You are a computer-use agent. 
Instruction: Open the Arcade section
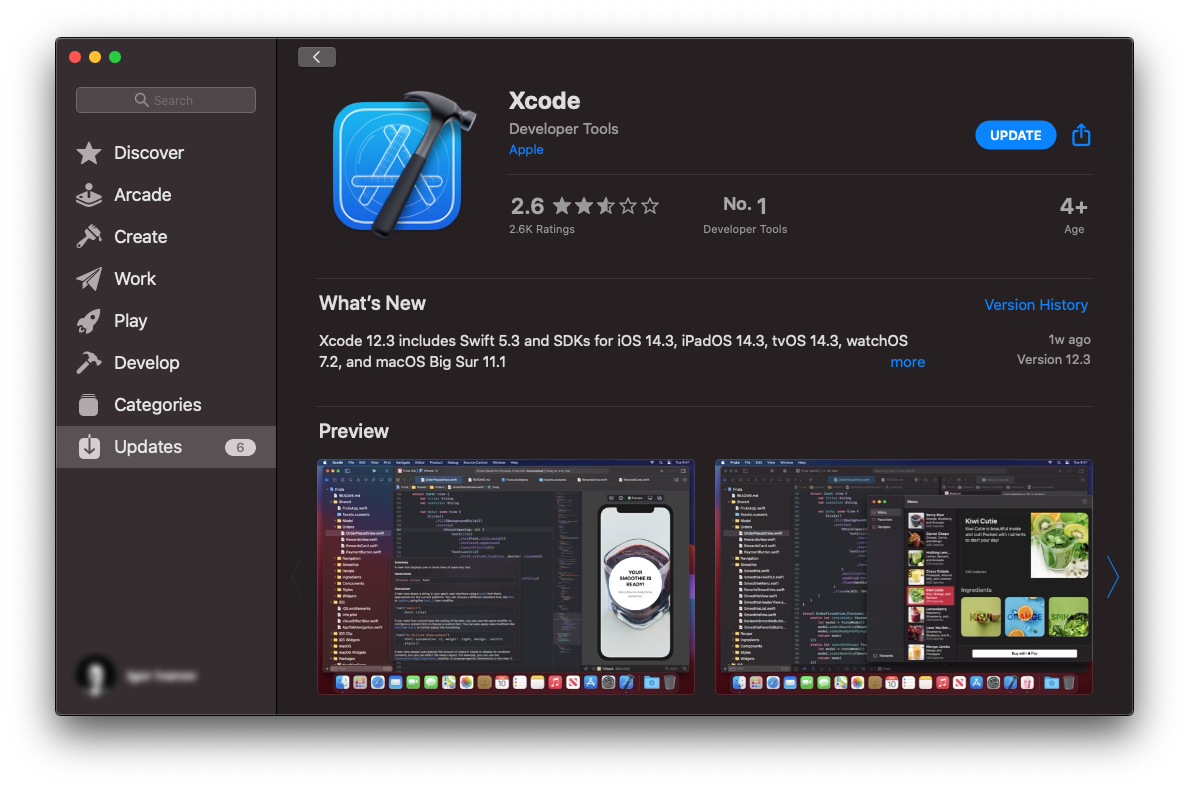[x=140, y=194]
